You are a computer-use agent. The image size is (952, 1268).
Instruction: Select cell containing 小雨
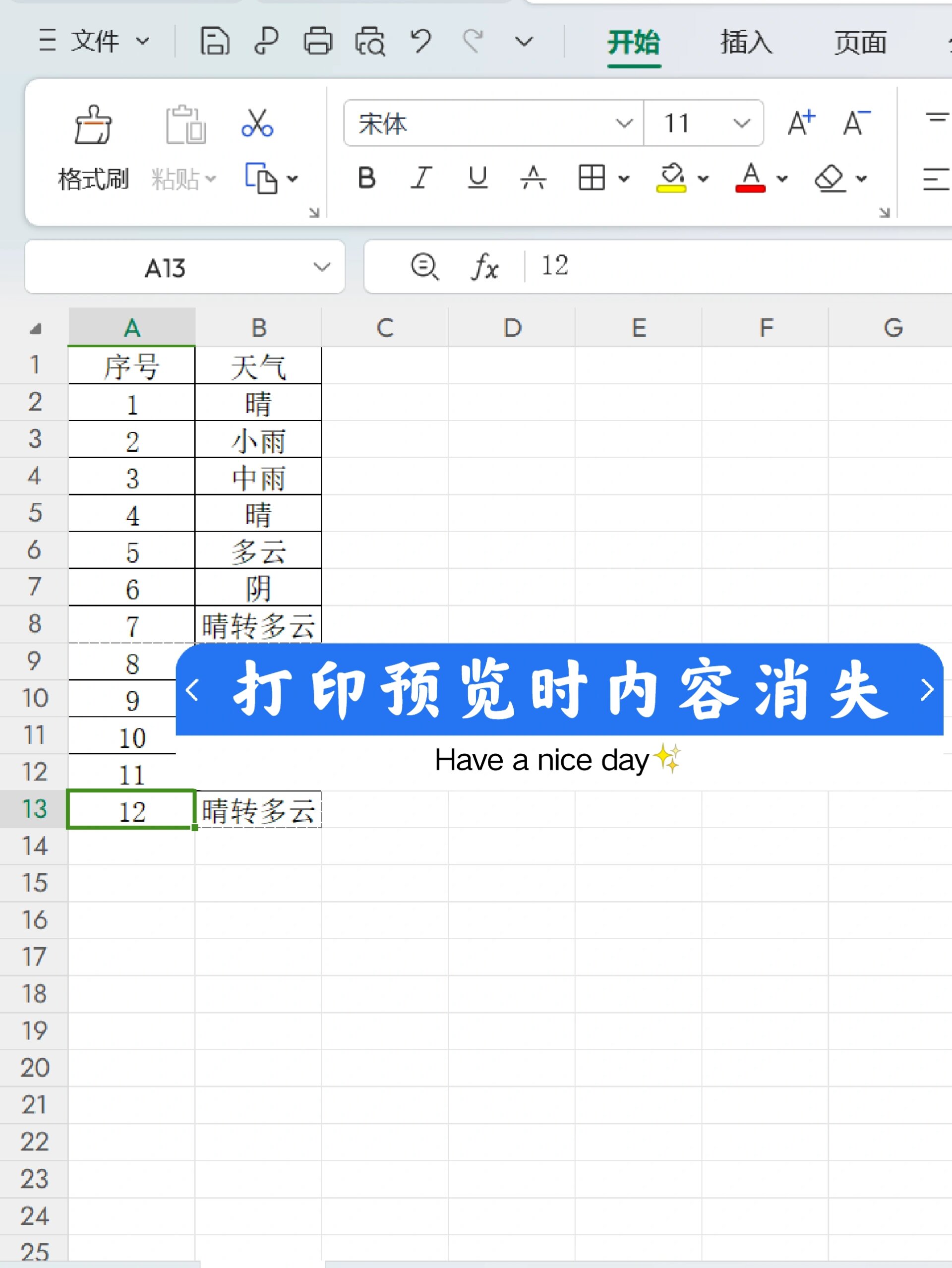click(258, 440)
